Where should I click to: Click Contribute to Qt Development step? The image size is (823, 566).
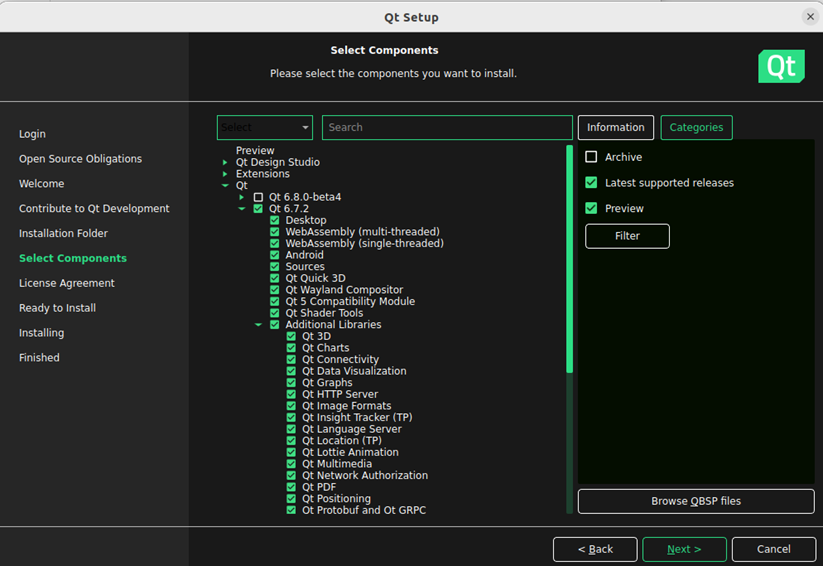click(x=94, y=208)
